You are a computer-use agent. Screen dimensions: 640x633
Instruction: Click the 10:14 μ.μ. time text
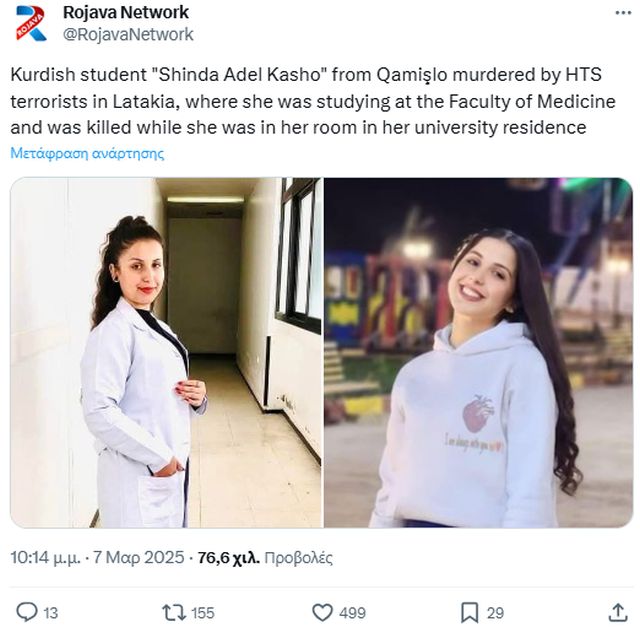pos(45,557)
